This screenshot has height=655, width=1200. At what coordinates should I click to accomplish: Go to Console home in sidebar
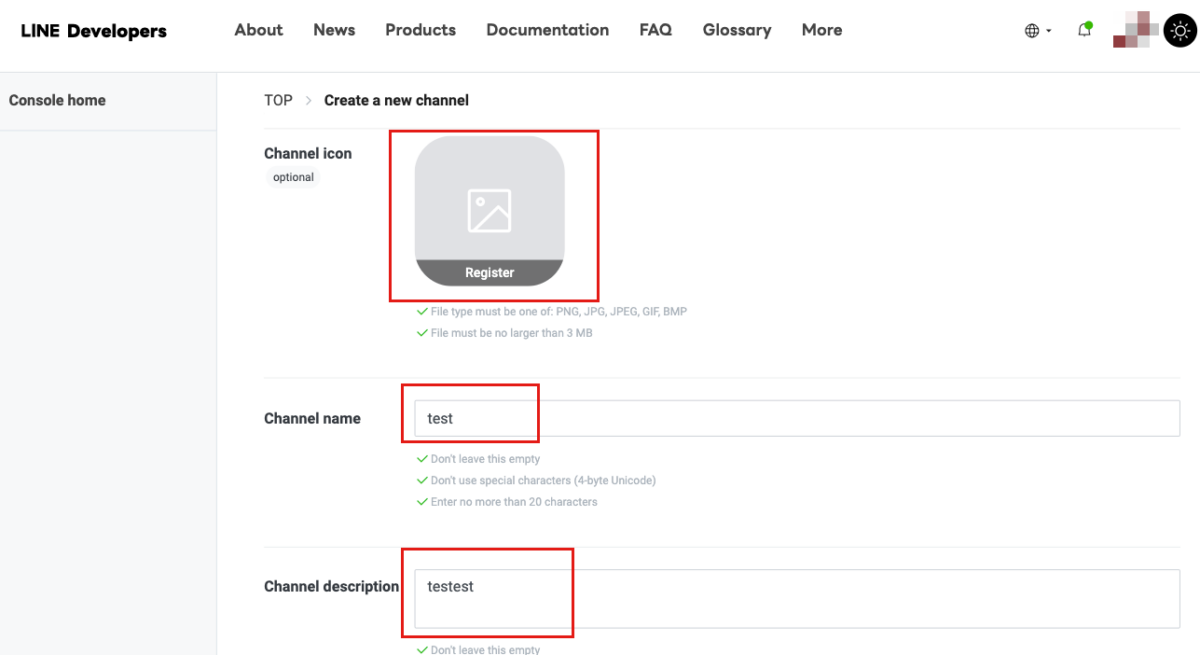point(57,100)
